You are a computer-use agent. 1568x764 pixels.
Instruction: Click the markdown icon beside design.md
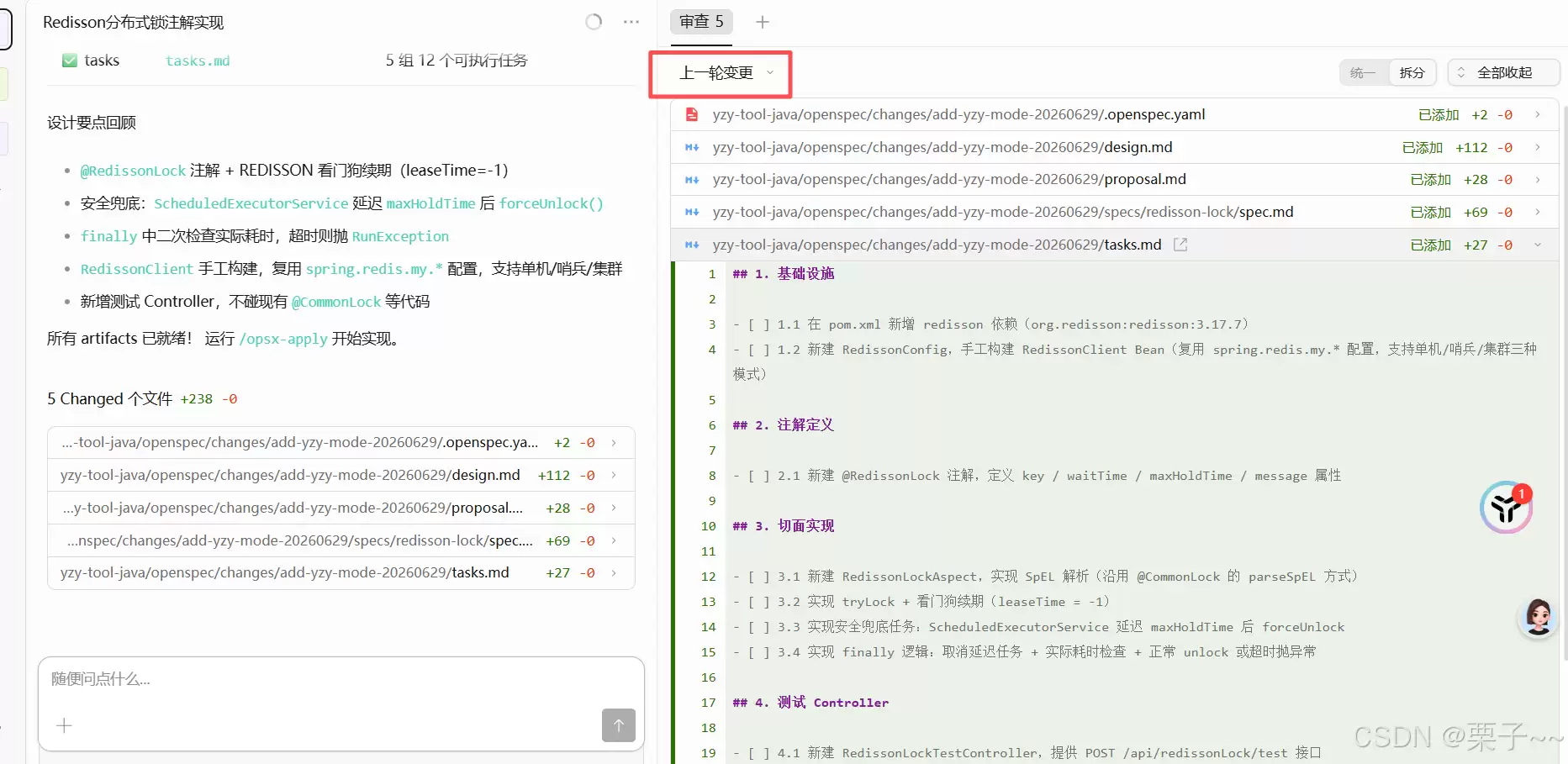click(692, 147)
